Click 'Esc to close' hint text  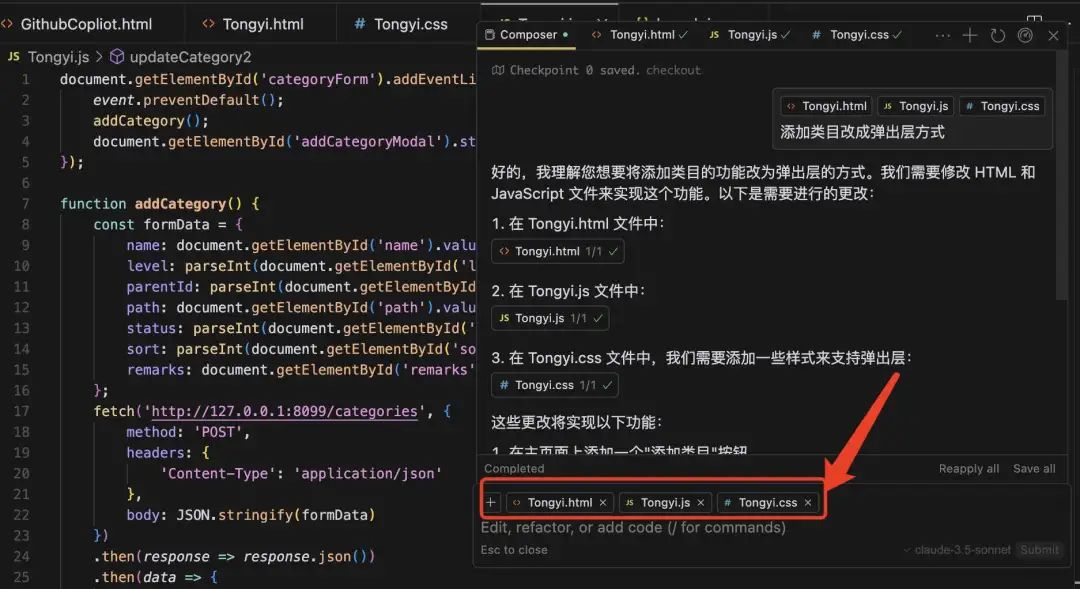click(514, 550)
